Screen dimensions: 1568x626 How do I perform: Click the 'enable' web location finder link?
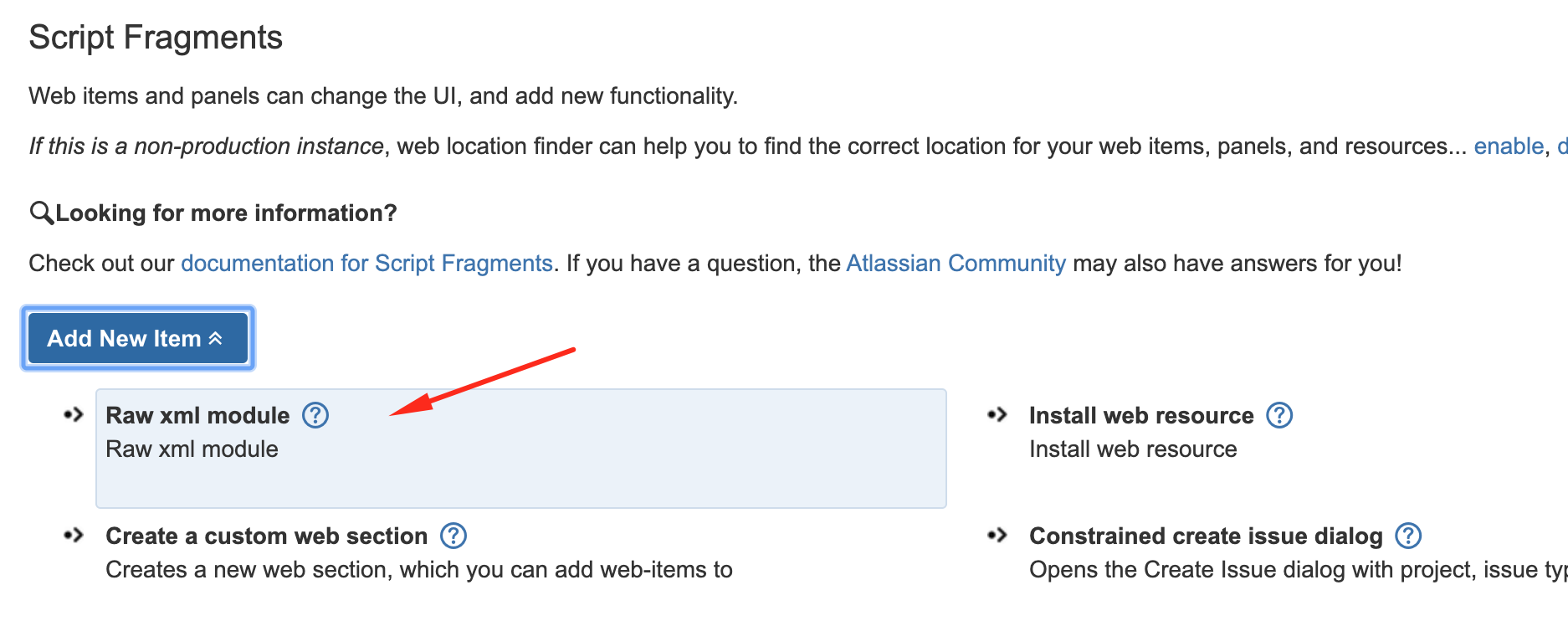(1509, 146)
